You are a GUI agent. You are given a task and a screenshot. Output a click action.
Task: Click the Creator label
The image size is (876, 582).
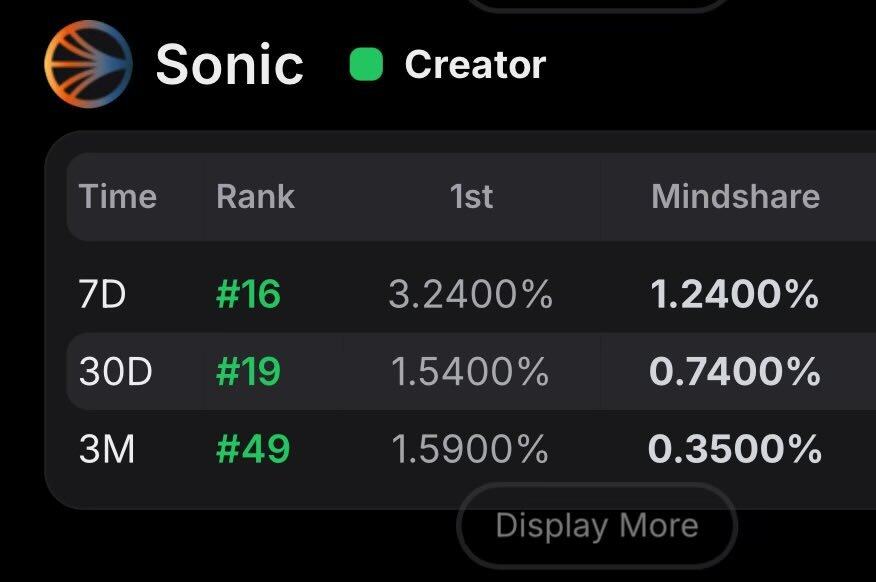tap(475, 65)
